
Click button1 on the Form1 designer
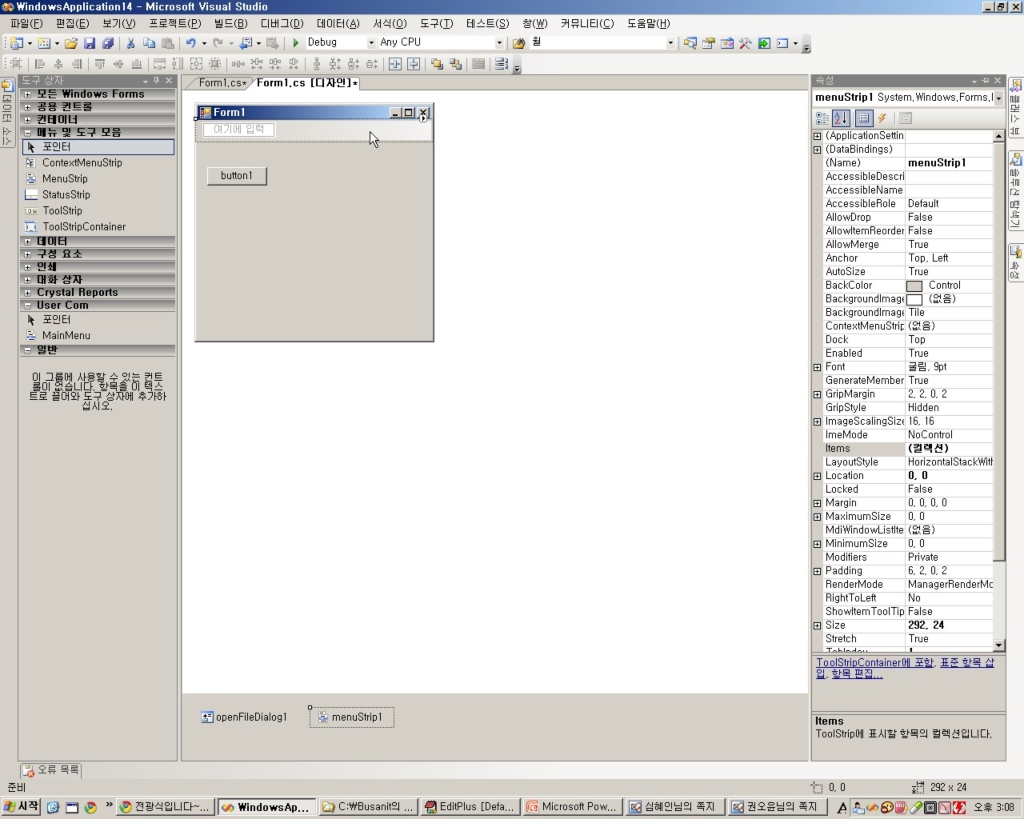click(236, 176)
